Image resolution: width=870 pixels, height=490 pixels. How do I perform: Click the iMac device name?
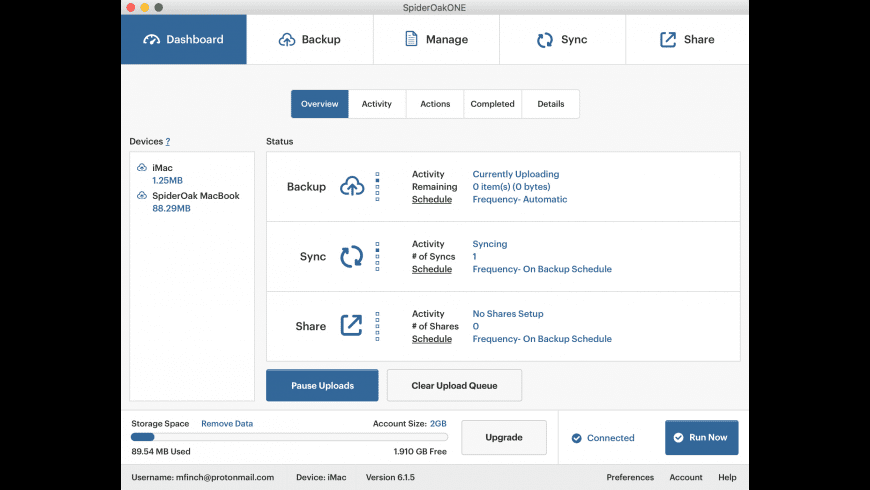(x=163, y=168)
